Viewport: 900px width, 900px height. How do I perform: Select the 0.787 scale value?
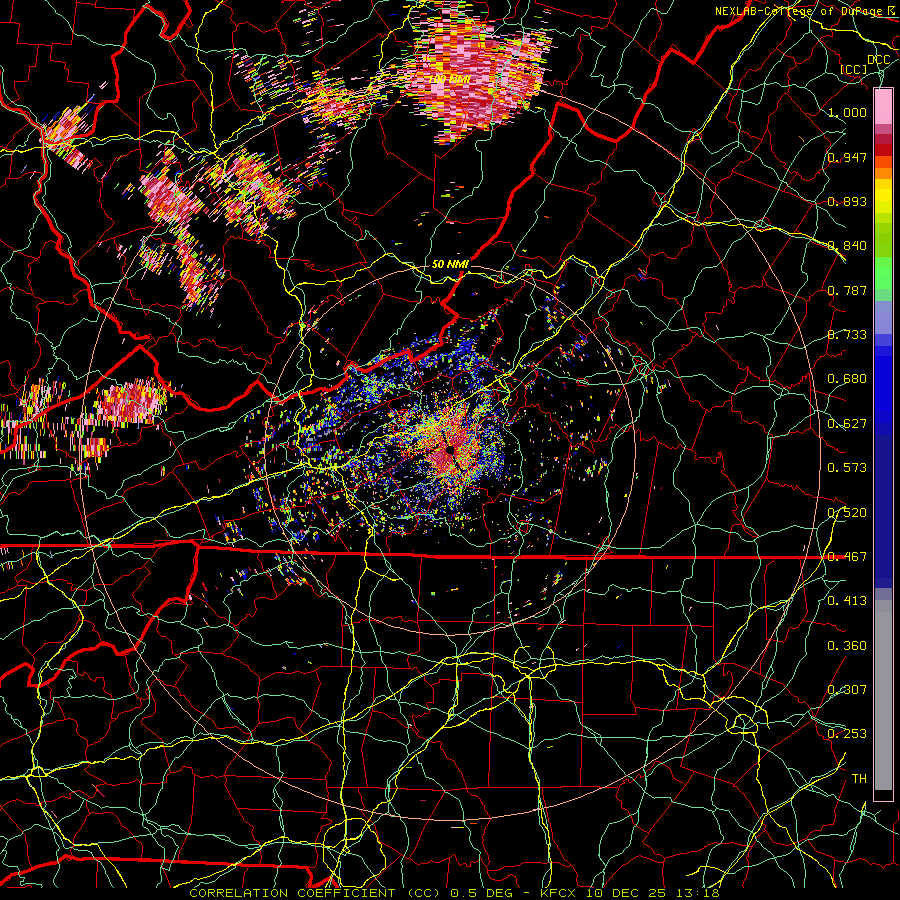(847, 290)
